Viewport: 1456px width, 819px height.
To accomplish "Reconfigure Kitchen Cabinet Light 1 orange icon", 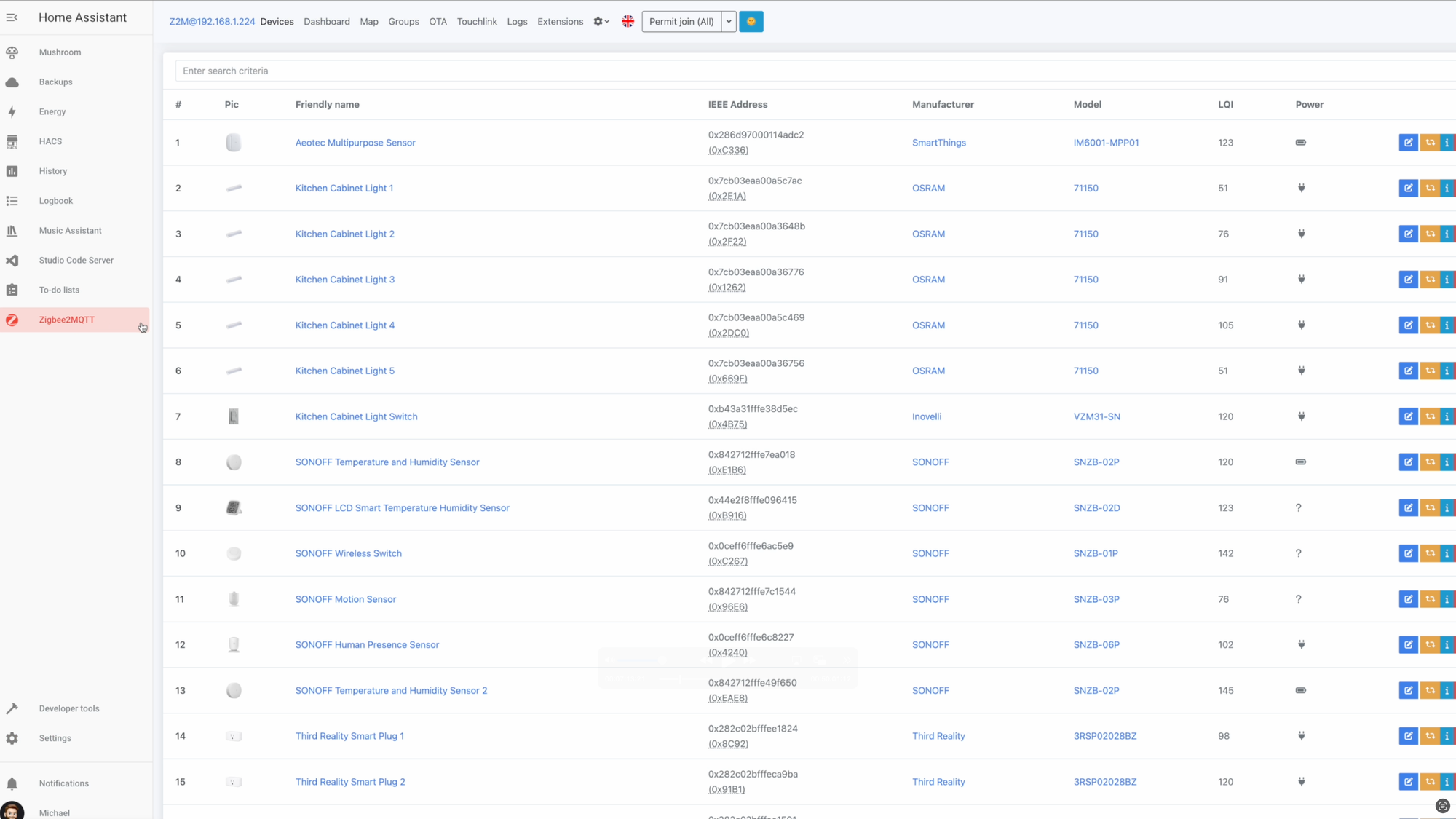I will pyautogui.click(x=1430, y=189).
